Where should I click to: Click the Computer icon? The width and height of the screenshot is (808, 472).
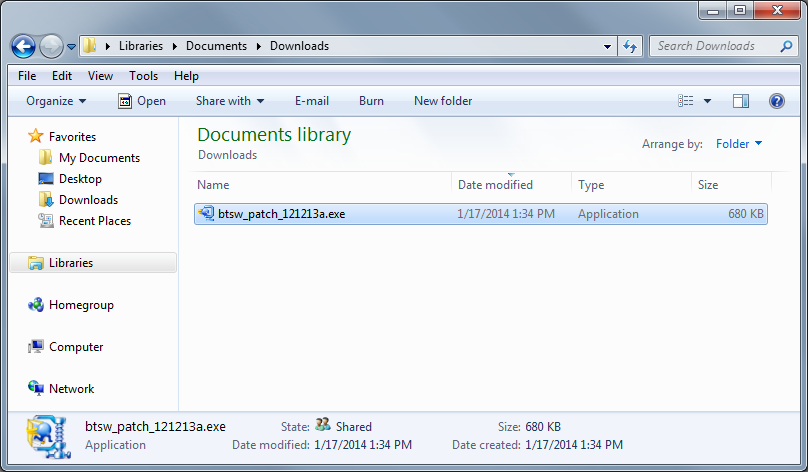36,346
